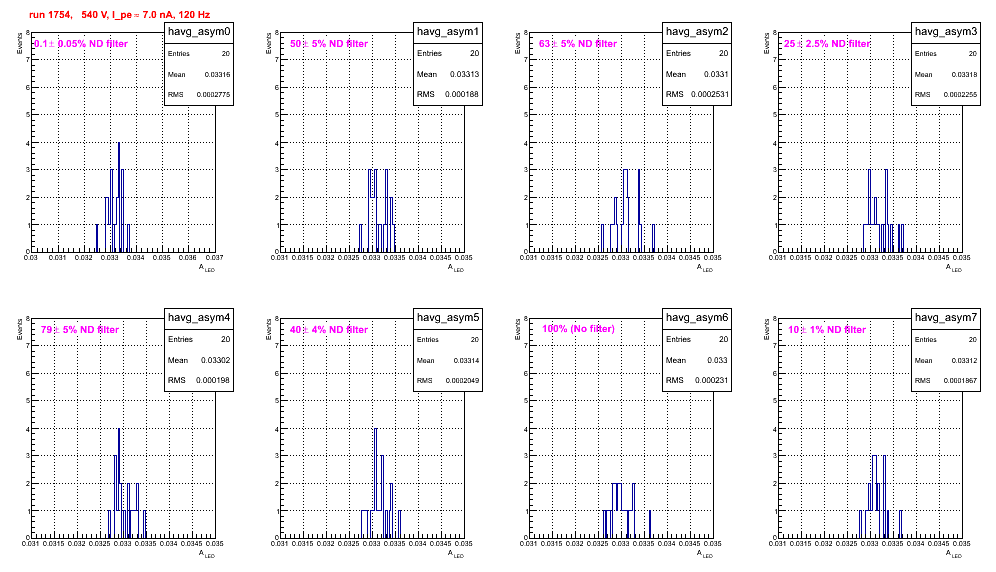Viewport: 996px width, 572px height.
Task: Click the tallest histogram bar in havg_asym0 plot
Action: click(x=119, y=197)
